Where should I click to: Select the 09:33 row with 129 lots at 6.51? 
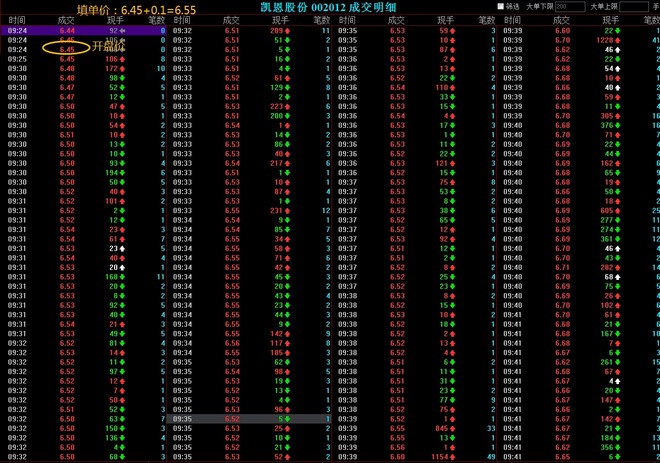pyautogui.click(x=249, y=88)
